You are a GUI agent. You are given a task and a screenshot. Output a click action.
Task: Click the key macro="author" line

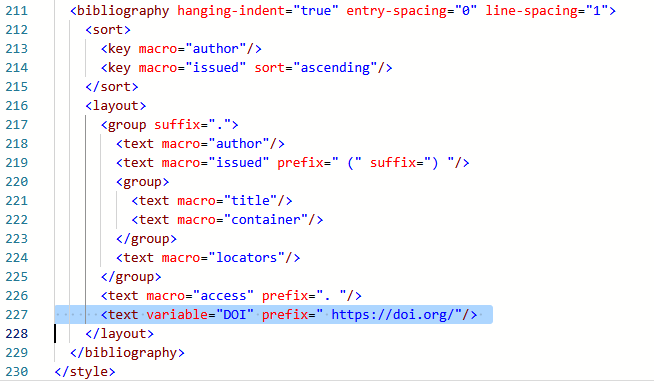[181, 49]
